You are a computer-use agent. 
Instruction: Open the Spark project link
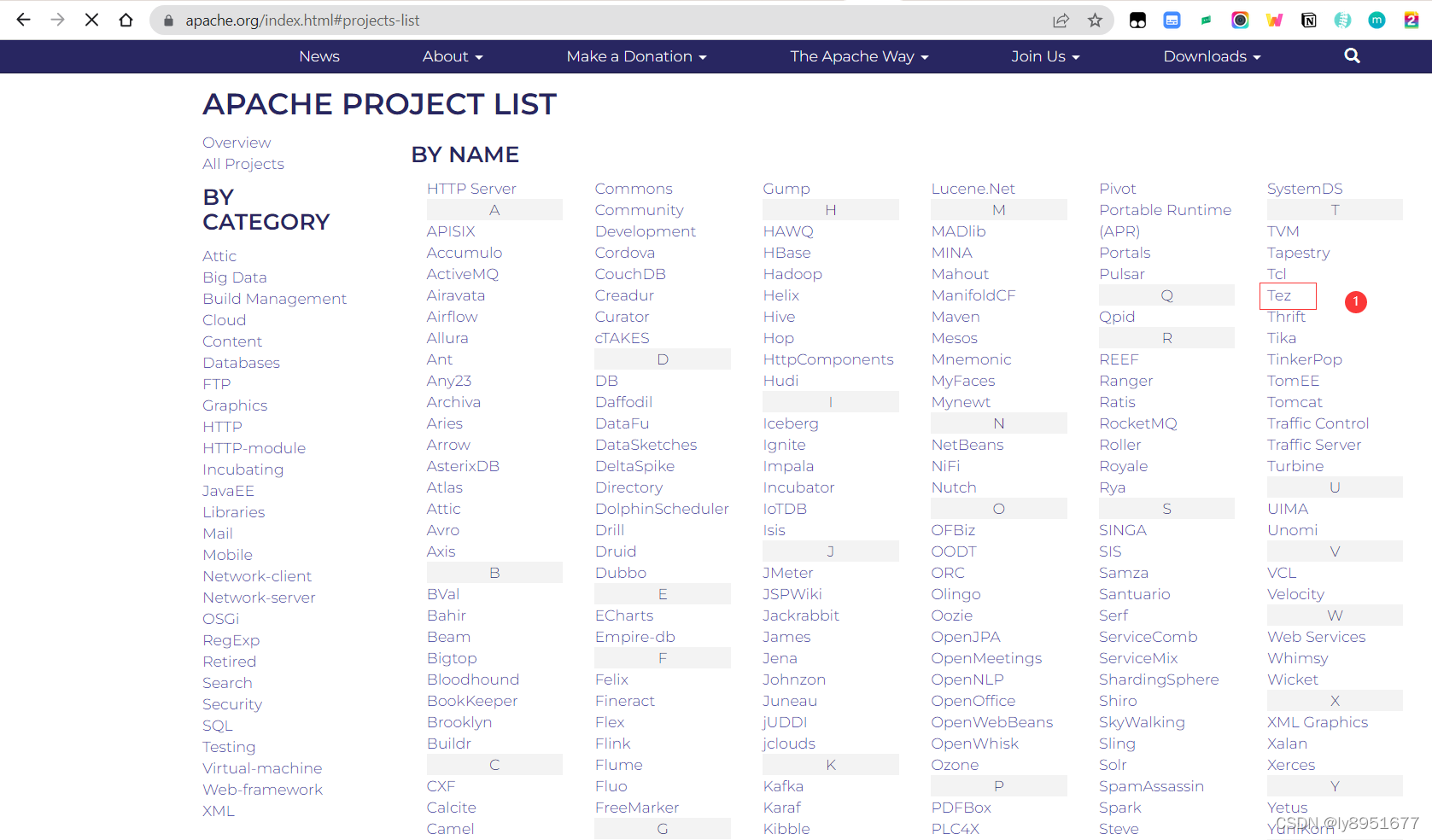(1120, 808)
